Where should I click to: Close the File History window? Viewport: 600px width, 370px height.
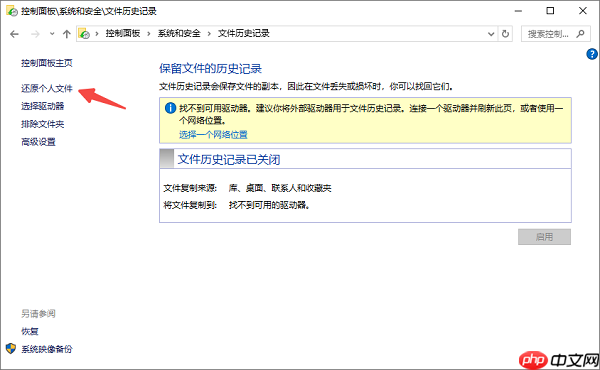coord(583,11)
